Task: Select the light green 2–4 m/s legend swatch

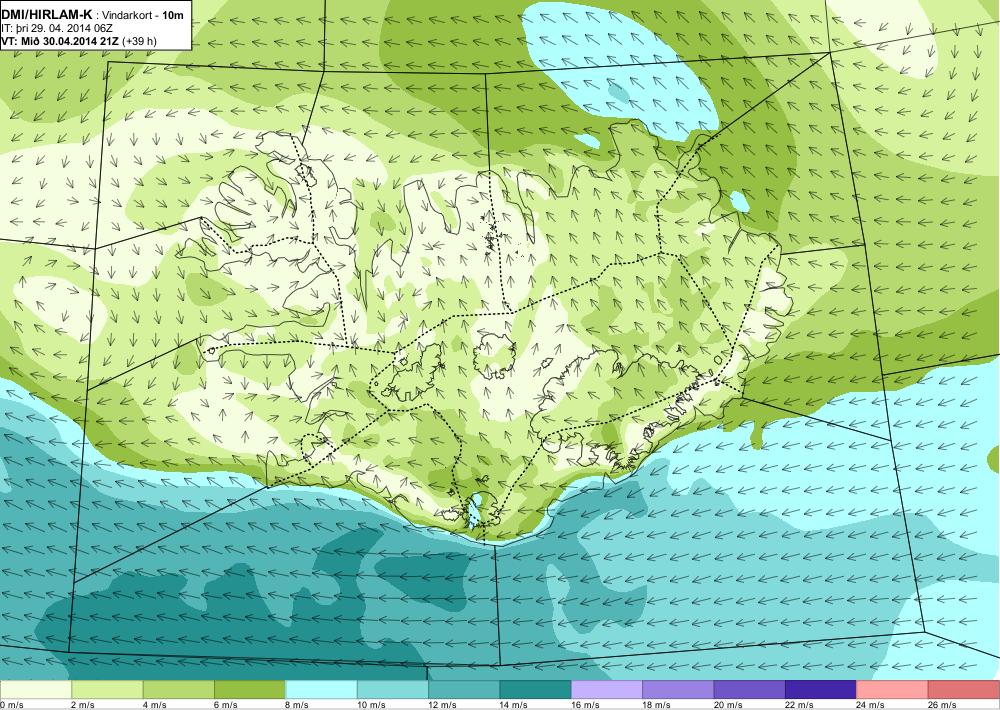Action: 107,690
